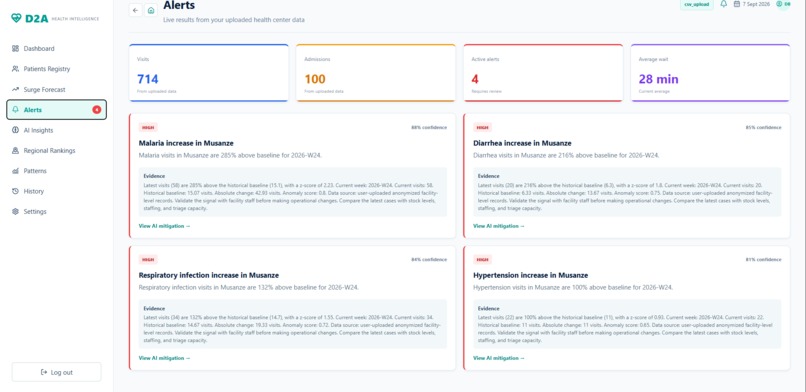View AI mitigation for Hypertension alert
The height and width of the screenshot is (392, 806).
[499, 358]
